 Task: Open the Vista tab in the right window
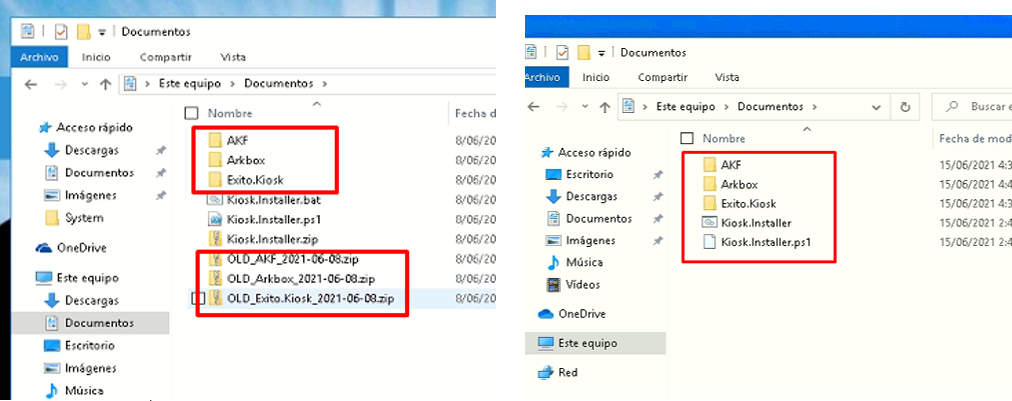[x=727, y=77]
